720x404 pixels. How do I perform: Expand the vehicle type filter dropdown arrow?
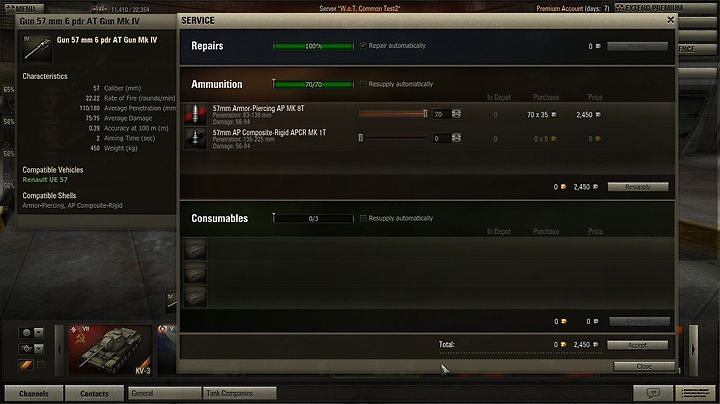[39, 349]
